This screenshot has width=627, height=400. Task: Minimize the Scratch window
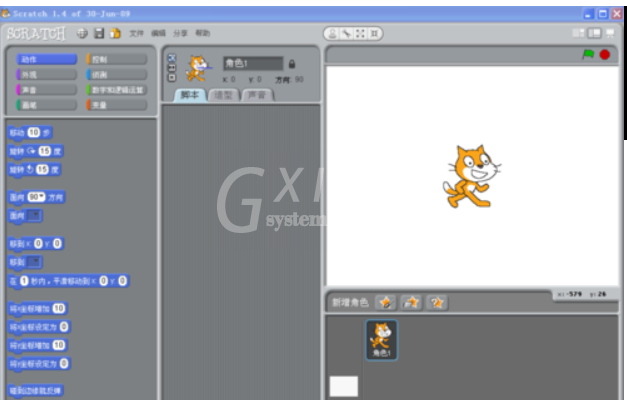pos(588,14)
